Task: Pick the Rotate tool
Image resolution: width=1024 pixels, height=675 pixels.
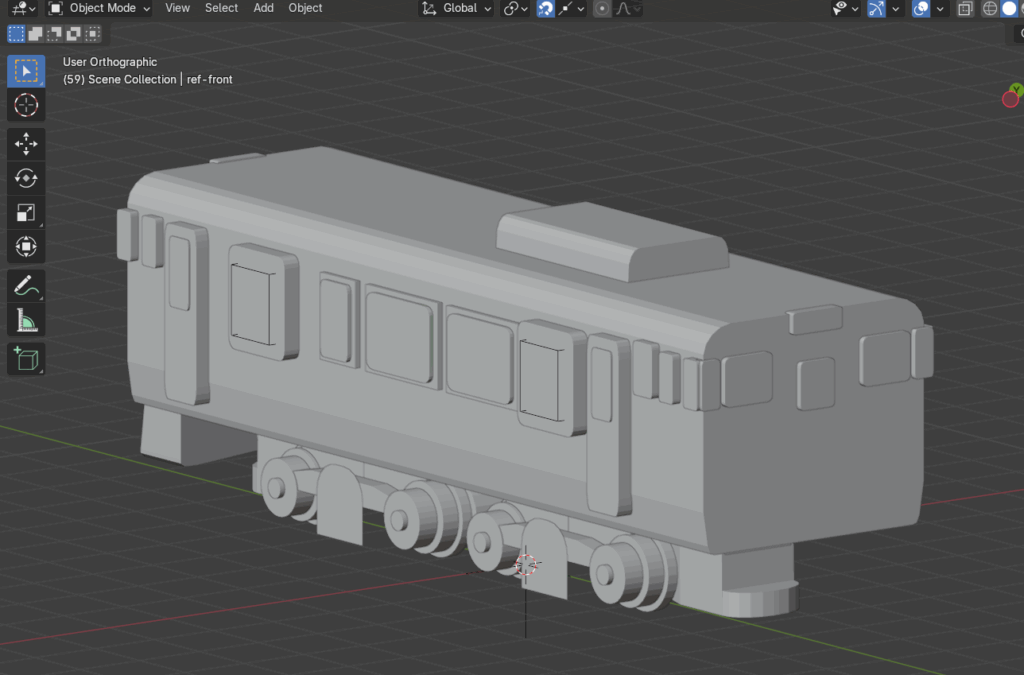Action: tap(26, 178)
